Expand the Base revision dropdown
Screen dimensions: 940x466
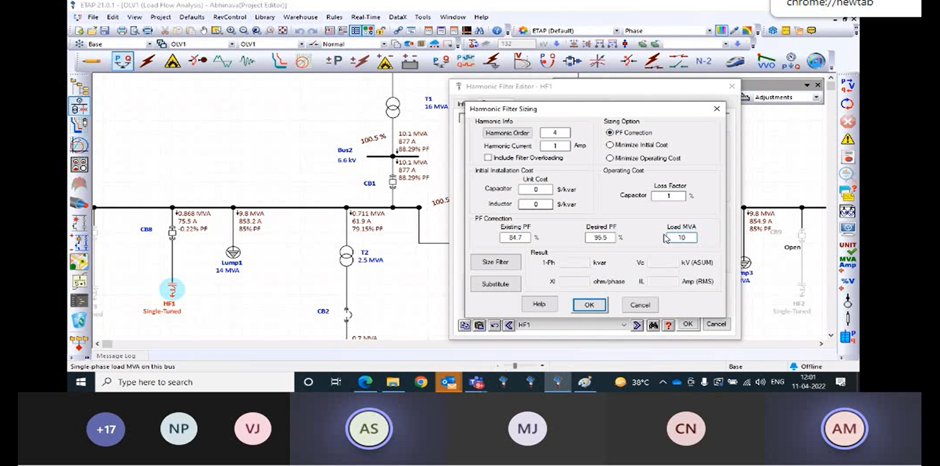(150, 44)
